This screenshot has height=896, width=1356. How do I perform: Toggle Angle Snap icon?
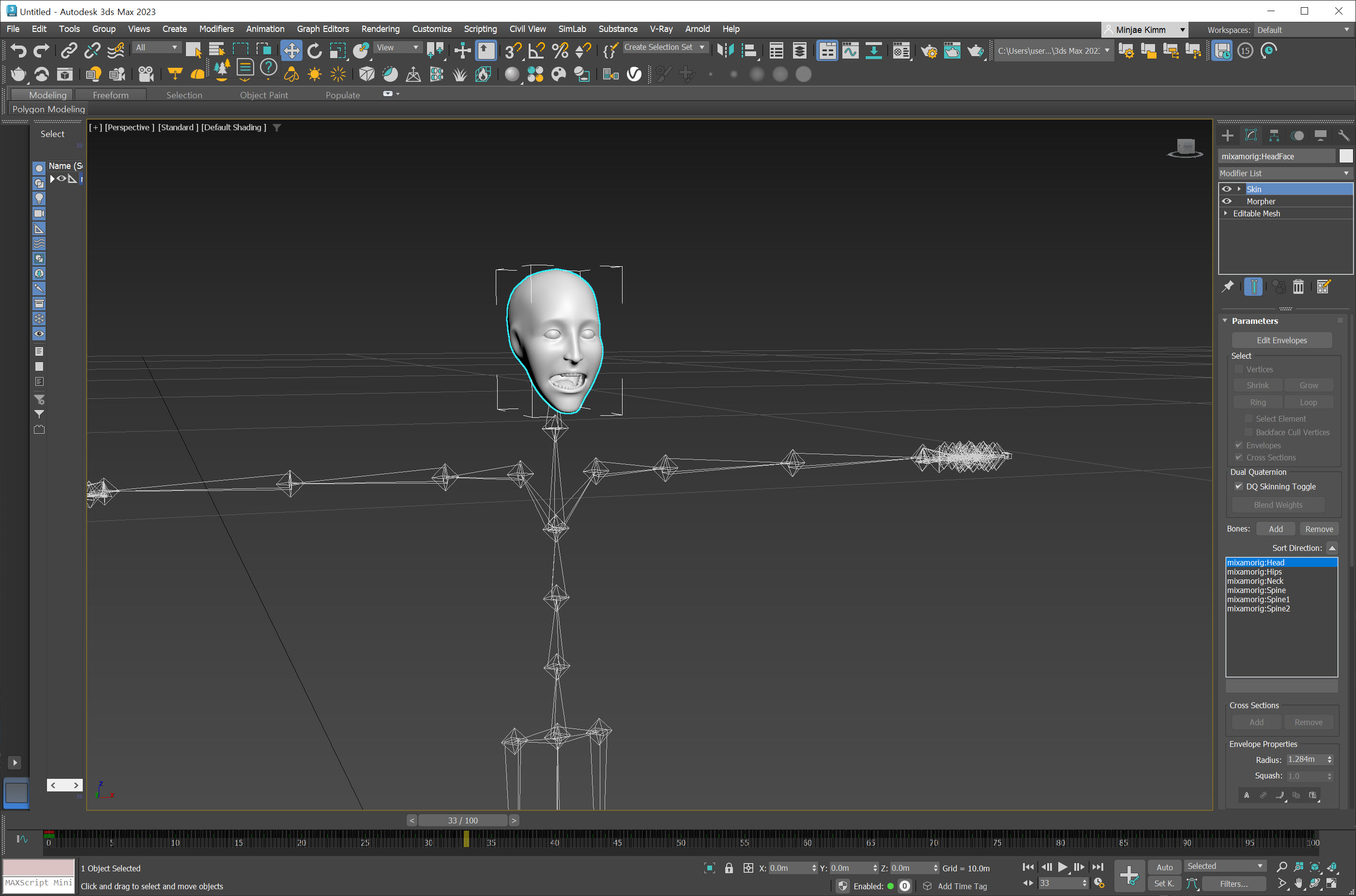pyautogui.click(x=536, y=51)
